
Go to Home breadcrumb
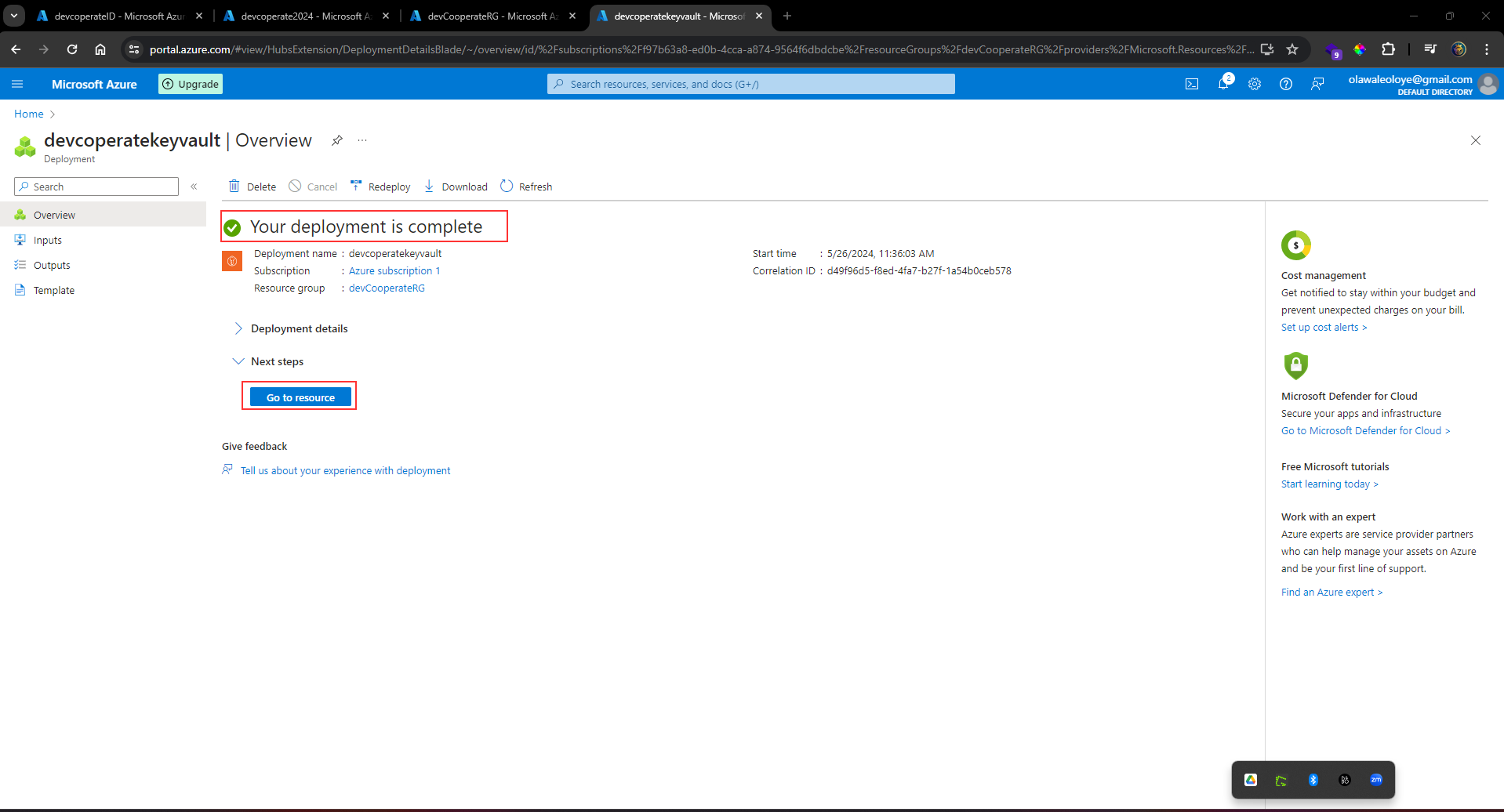[29, 114]
